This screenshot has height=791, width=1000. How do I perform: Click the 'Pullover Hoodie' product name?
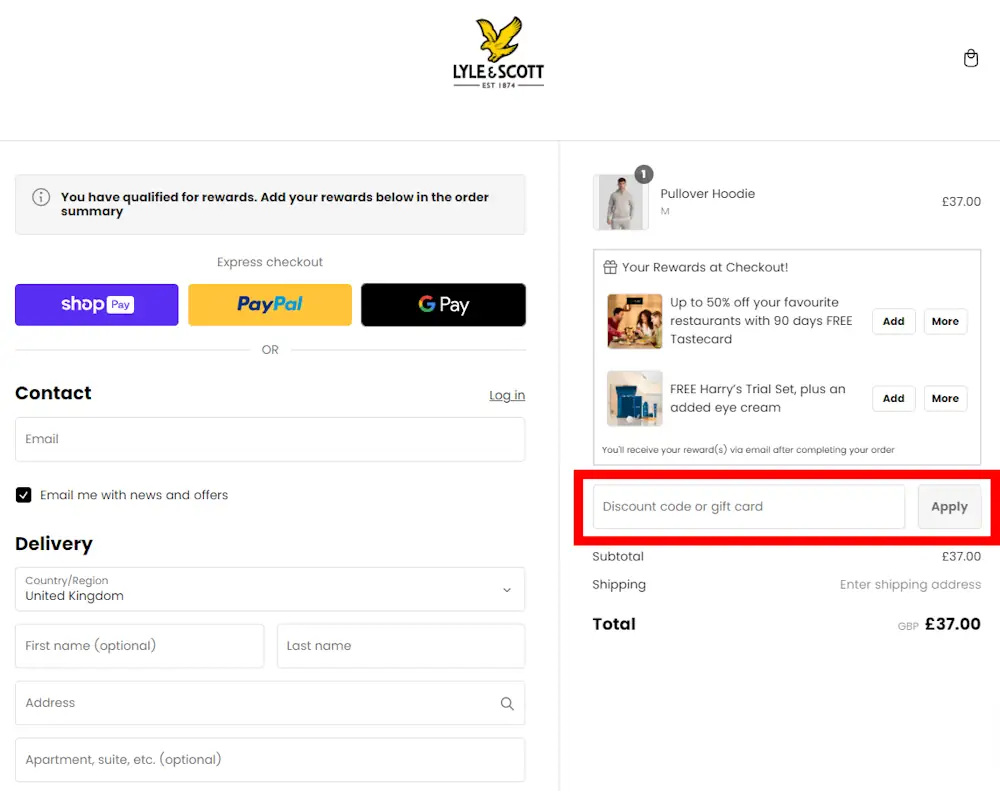(x=707, y=193)
